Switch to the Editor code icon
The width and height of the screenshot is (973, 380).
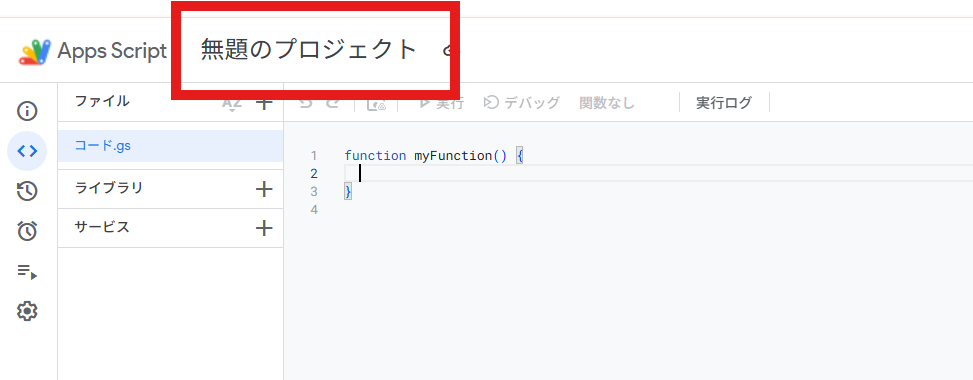(x=27, y=151)
